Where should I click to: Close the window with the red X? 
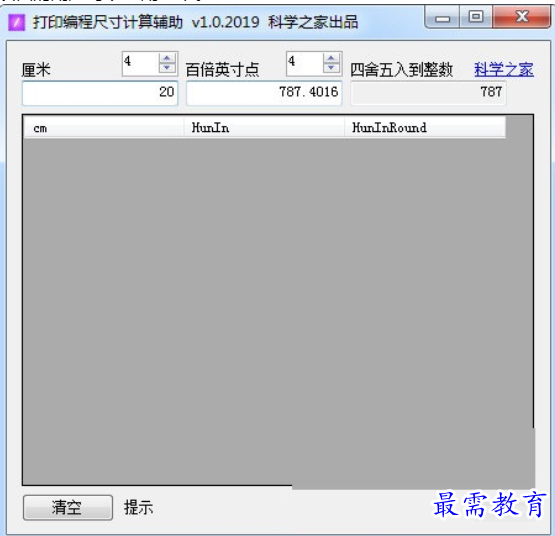[x=522, y=17]
